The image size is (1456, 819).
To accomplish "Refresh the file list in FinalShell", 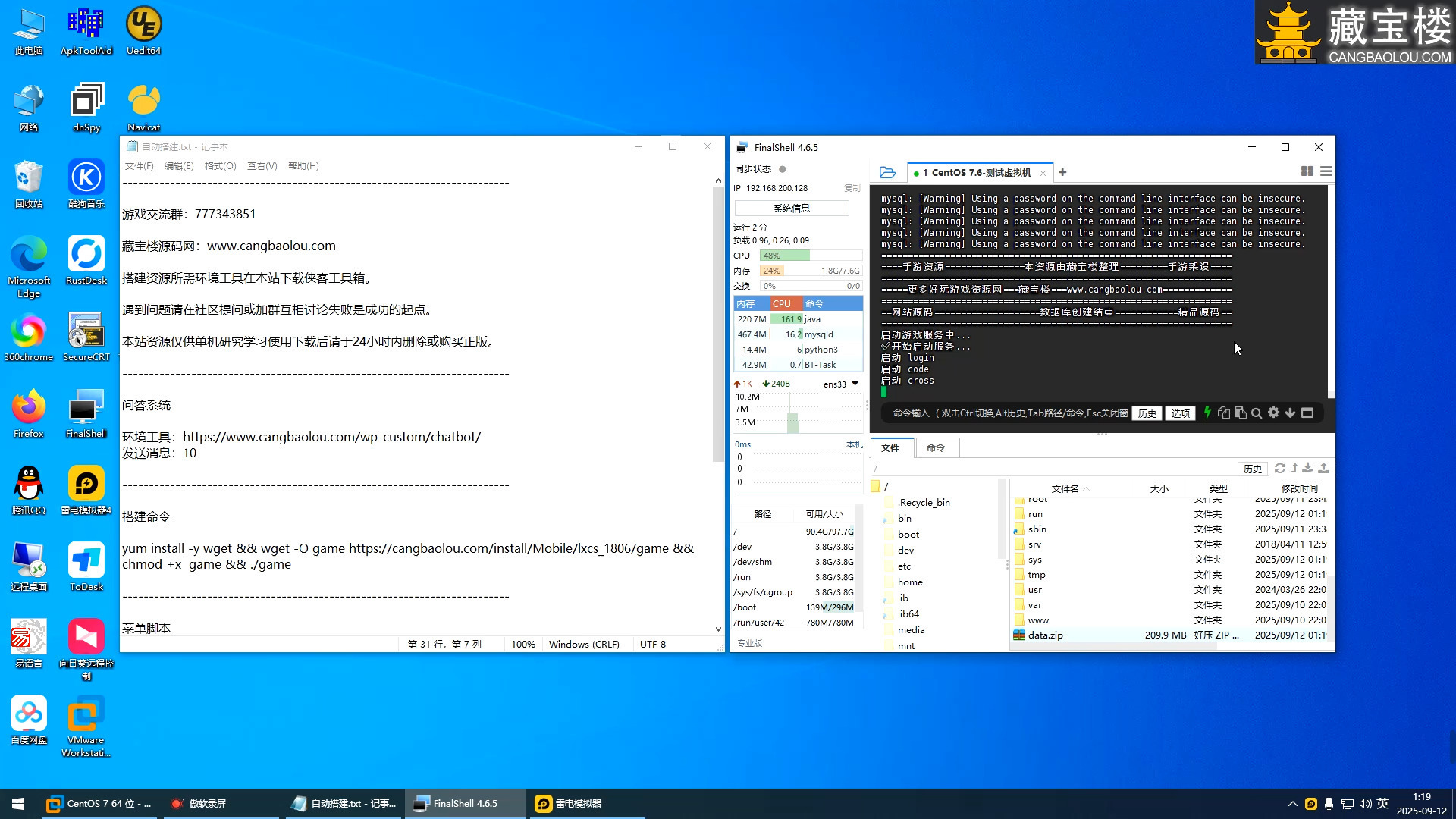I will click(1280, 468).
